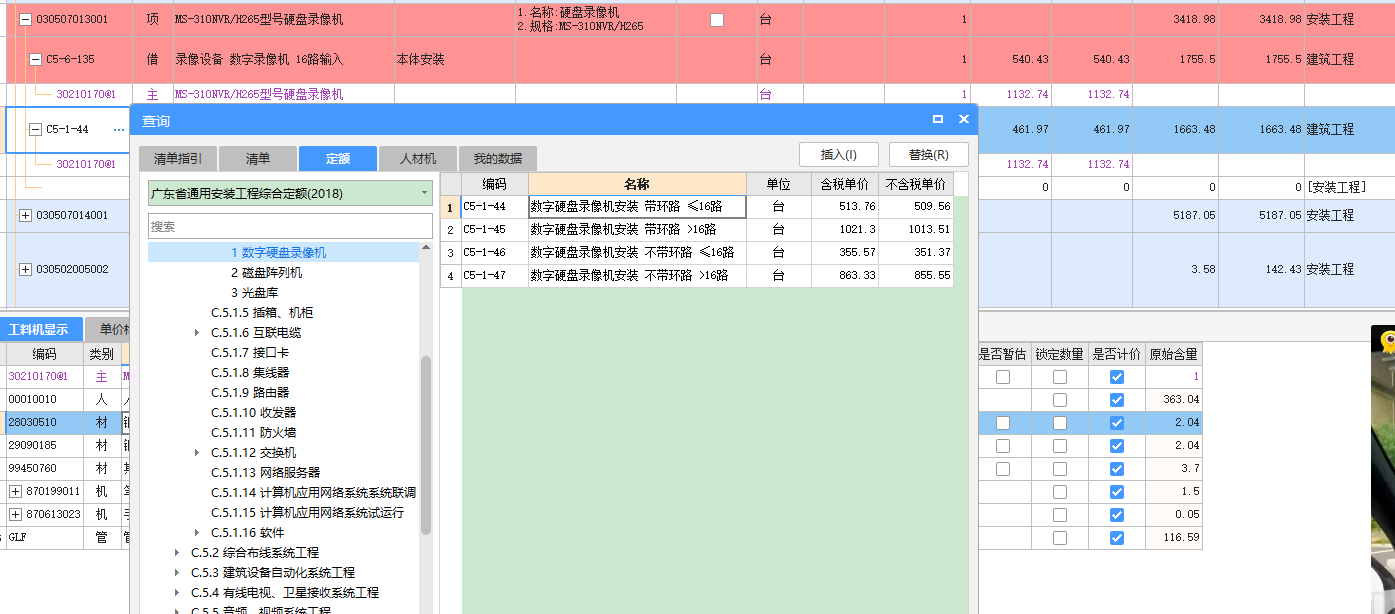Click the ellipsis button beside C5-1-44
This screenshot has height=614, width=1395.
click(x=119, y=130)
